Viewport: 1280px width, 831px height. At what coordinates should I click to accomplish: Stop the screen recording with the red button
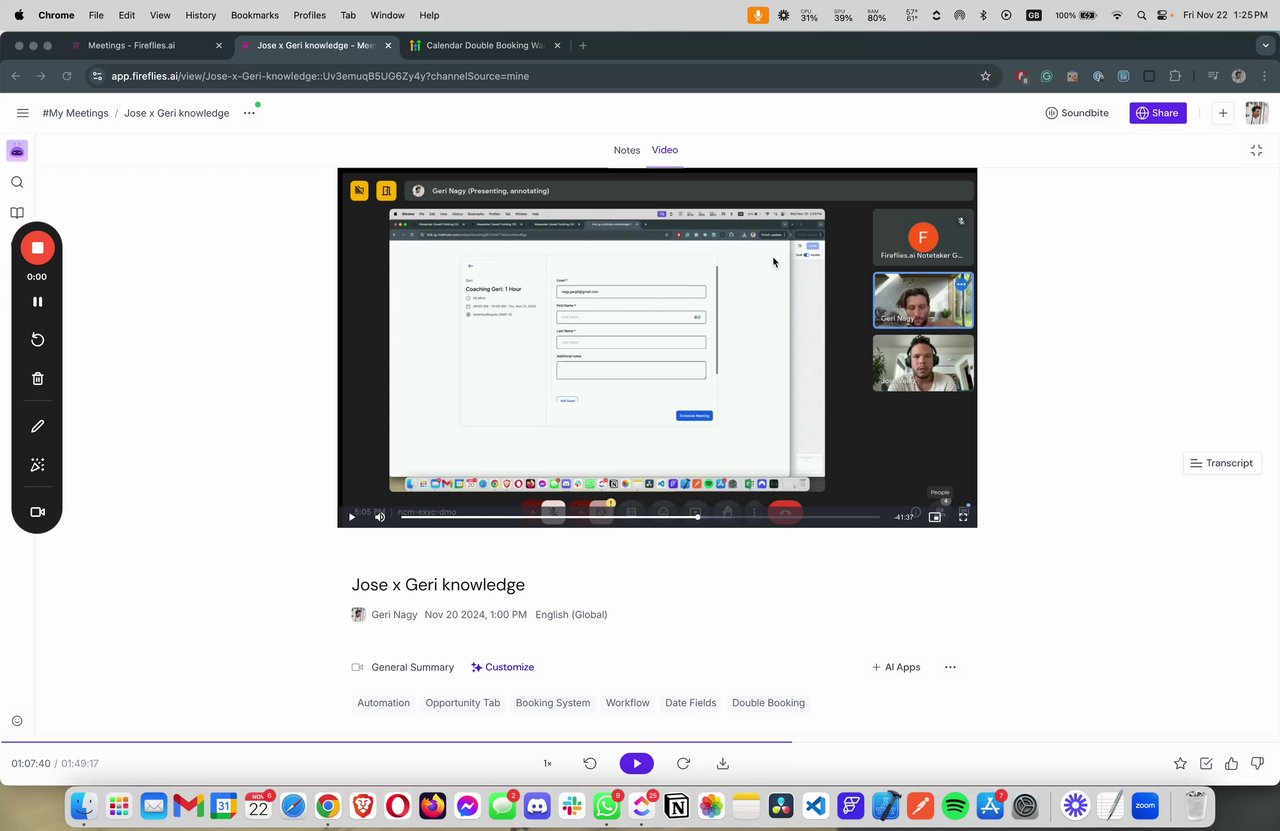coord(37,248)
